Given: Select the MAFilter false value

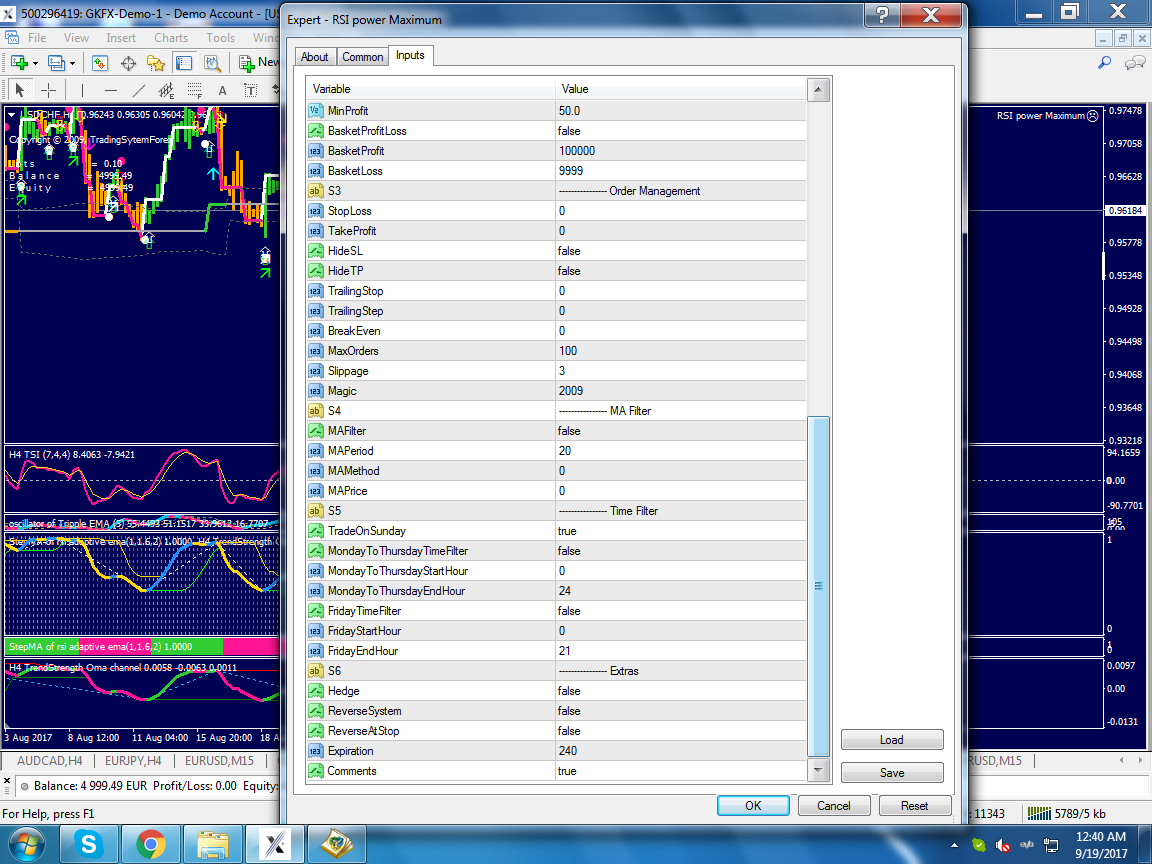Looking at the screenshot, I should click(680, 431).
